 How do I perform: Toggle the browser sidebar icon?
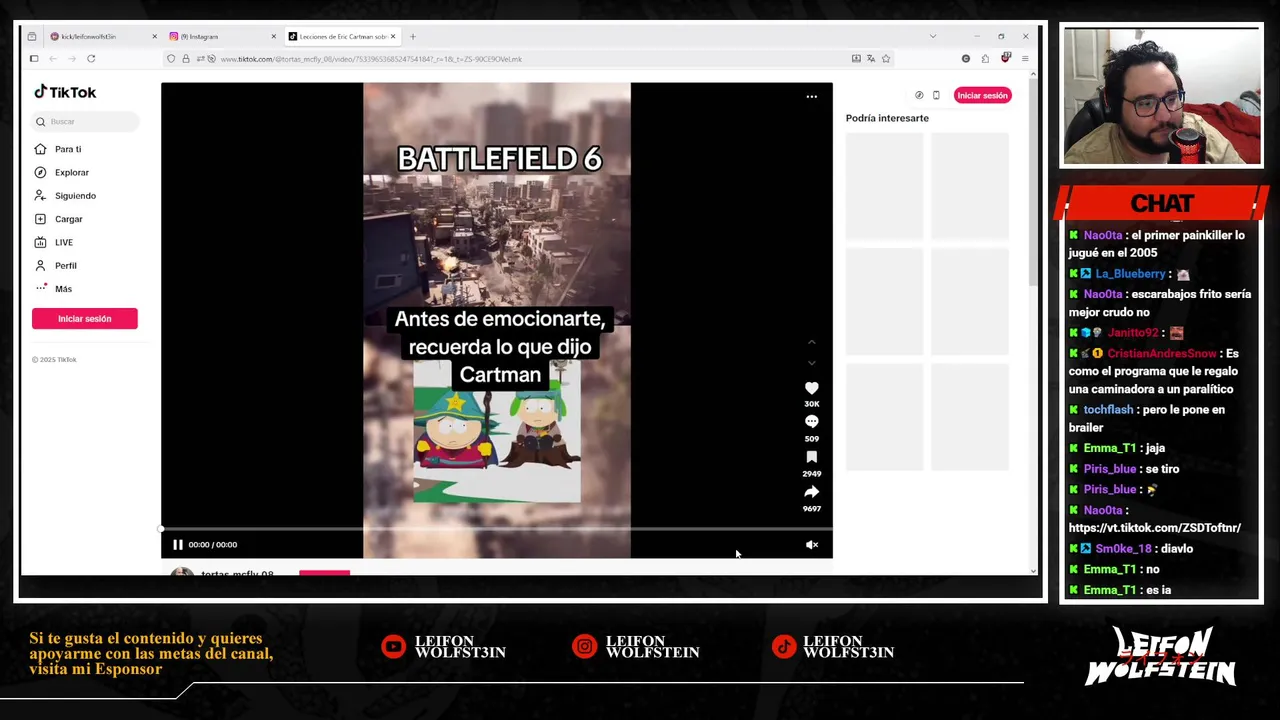click(34, 59)
